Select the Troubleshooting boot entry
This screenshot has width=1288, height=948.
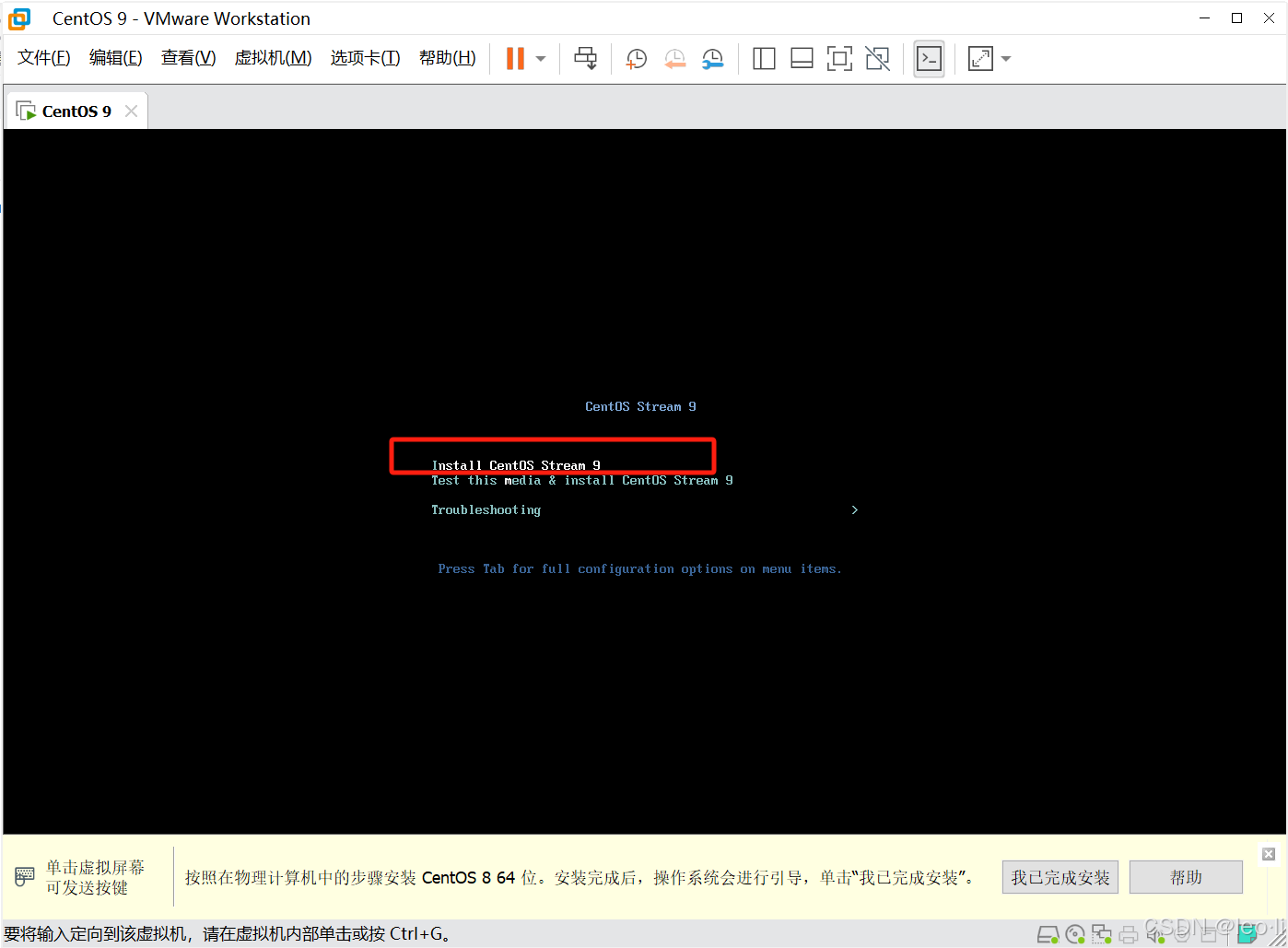click(x=486, y=509)
